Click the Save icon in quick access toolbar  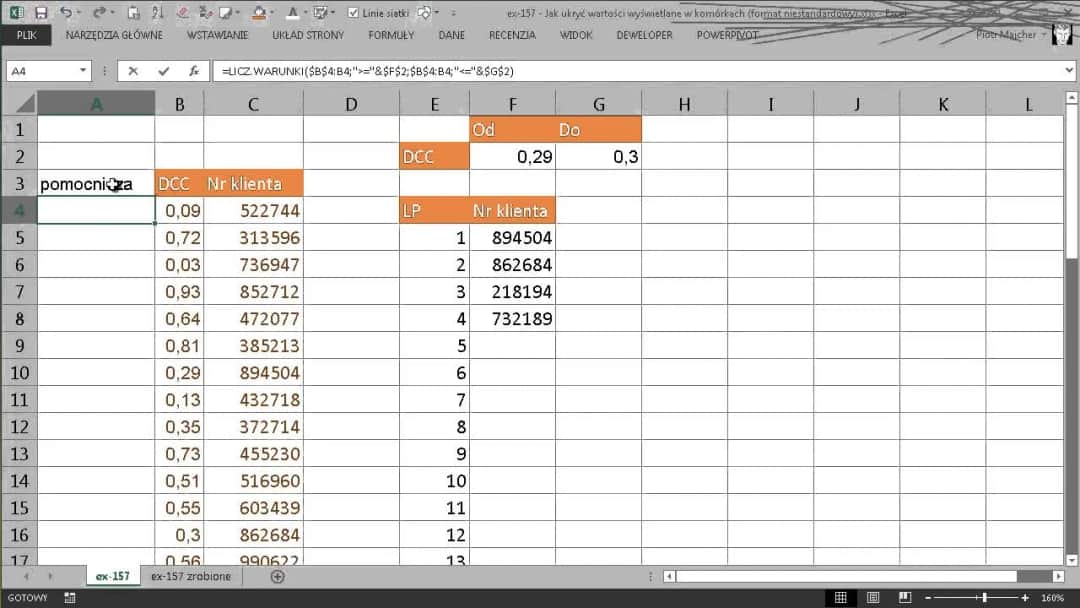[x=41, y=13]
